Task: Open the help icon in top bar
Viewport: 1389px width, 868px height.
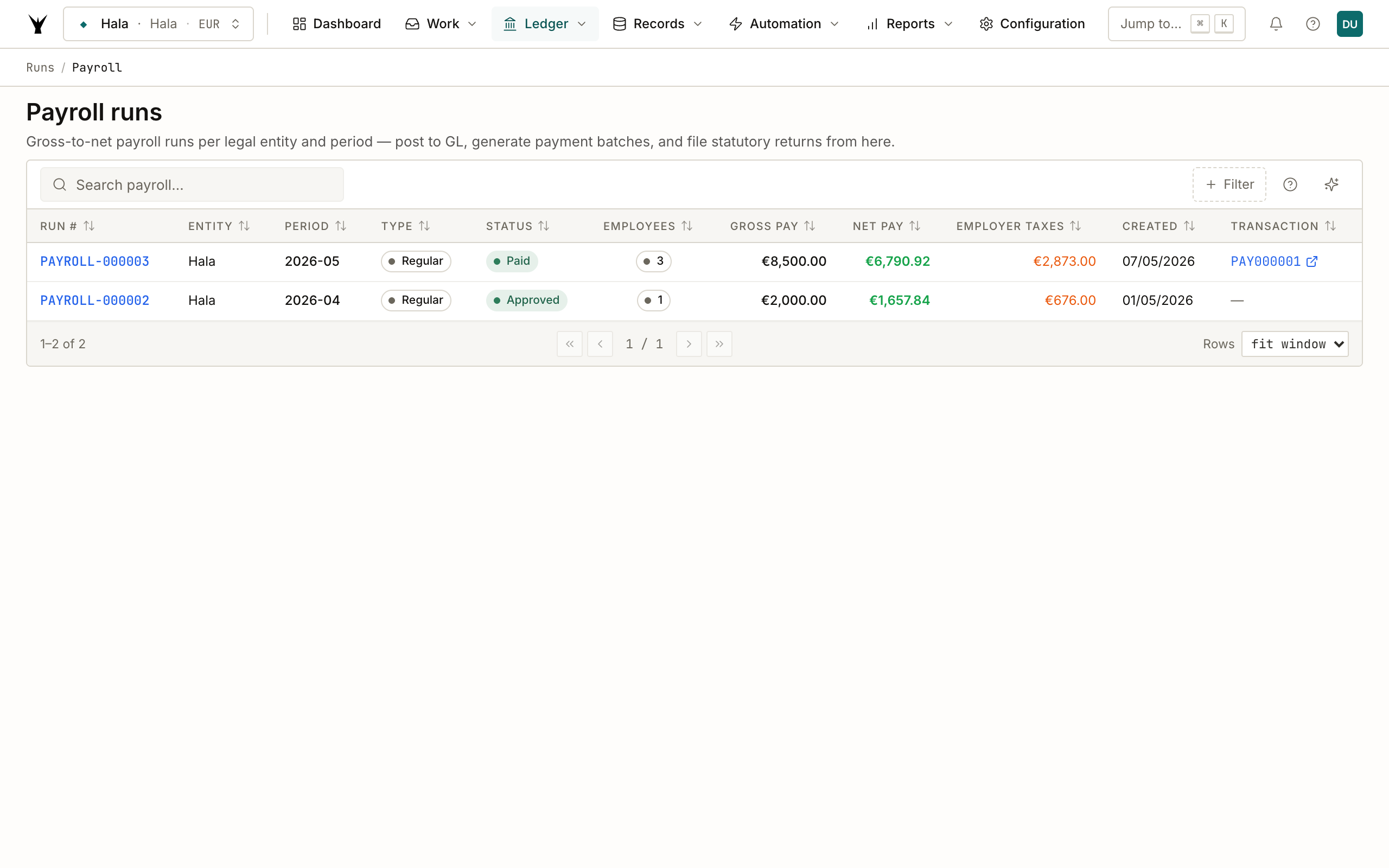Action: click(1312, 24)
